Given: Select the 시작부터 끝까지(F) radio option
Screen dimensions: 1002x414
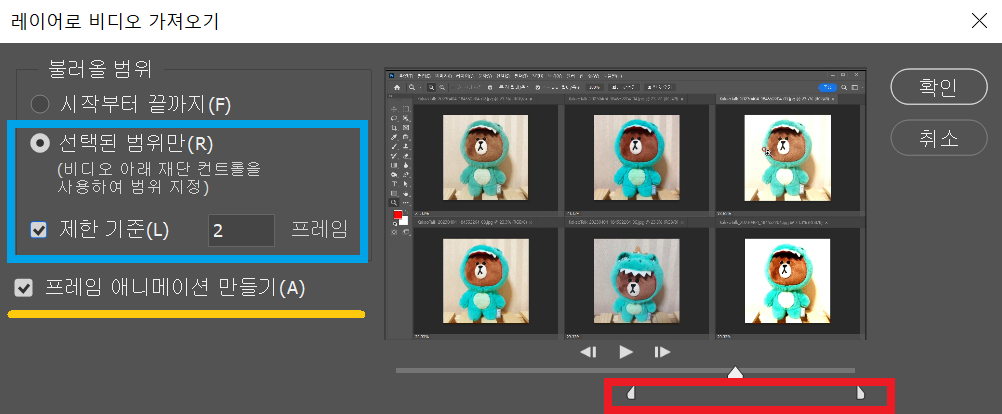Looking at the screenshot, I should [40, 104].
